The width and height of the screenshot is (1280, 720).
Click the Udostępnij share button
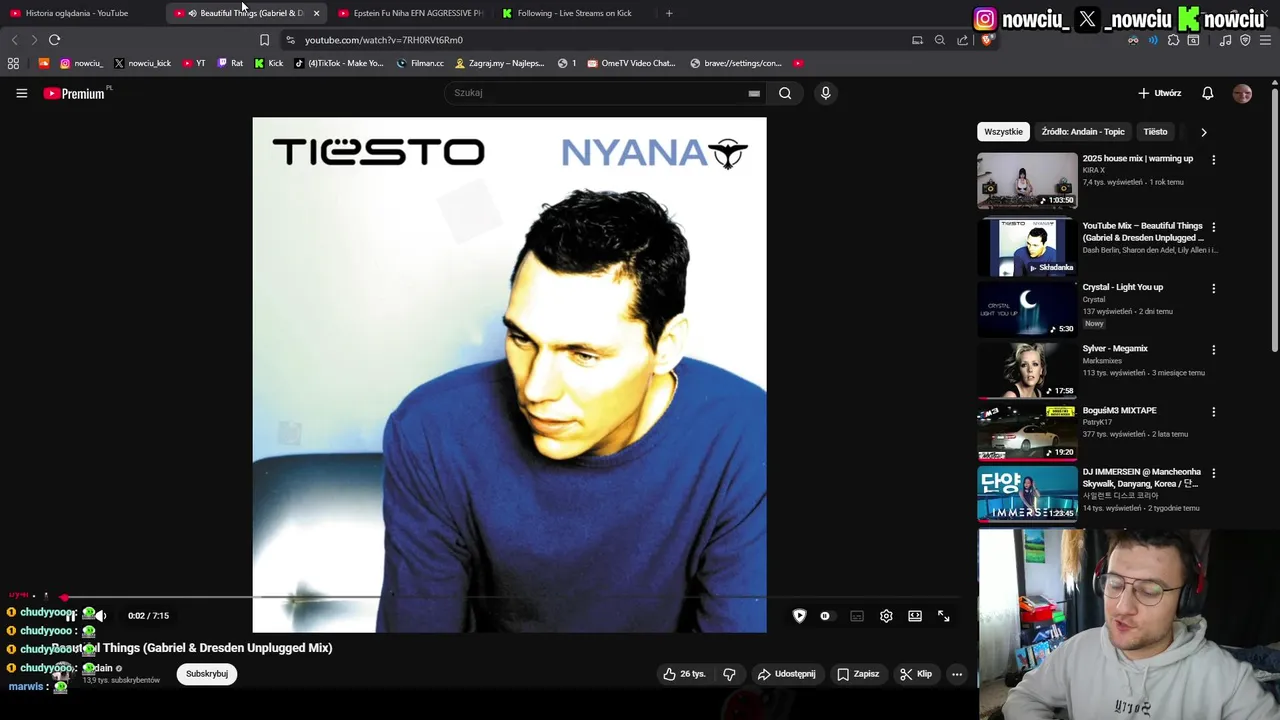click(786, 674)
